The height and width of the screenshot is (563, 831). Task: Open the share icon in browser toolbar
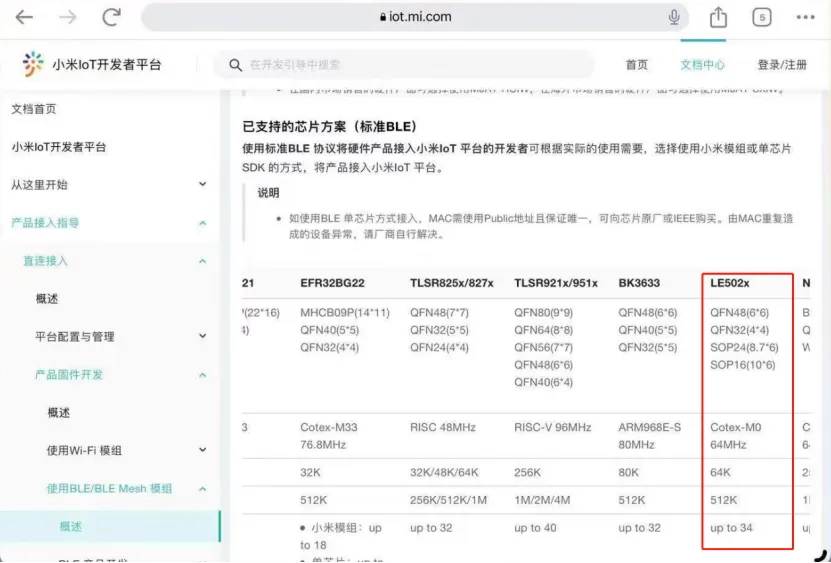point(718,17)
